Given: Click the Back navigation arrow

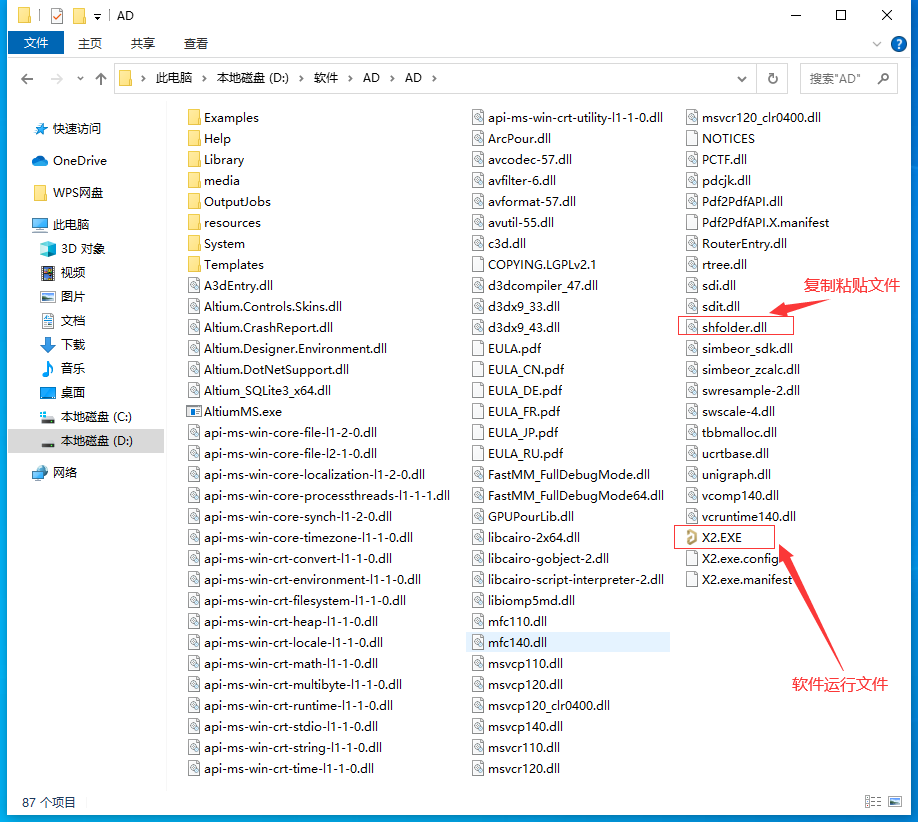Looking at the screenshot, I should (27, 78).
